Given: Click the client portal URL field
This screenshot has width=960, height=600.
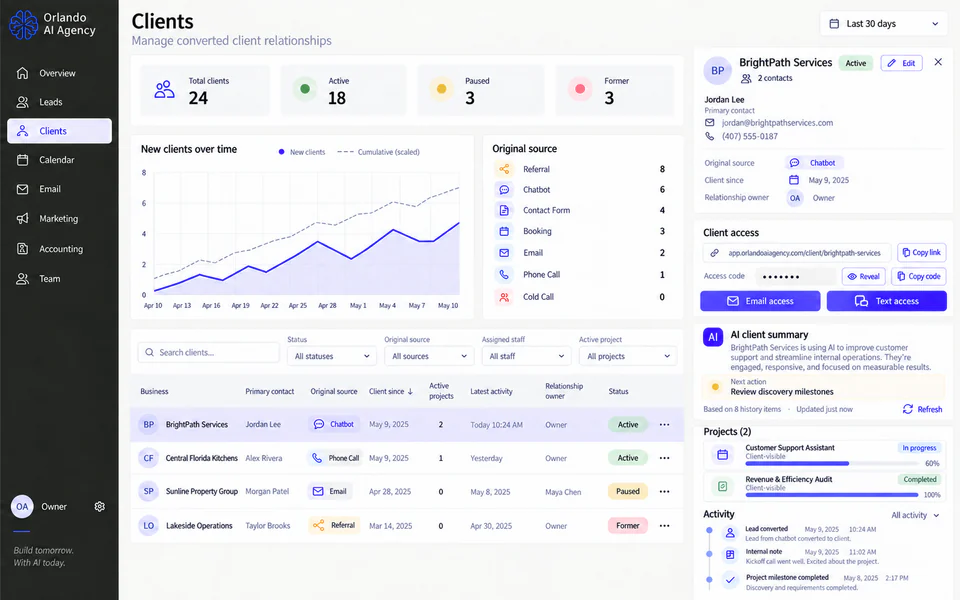Looking at the screenshot, I should [x=797, y=252].
